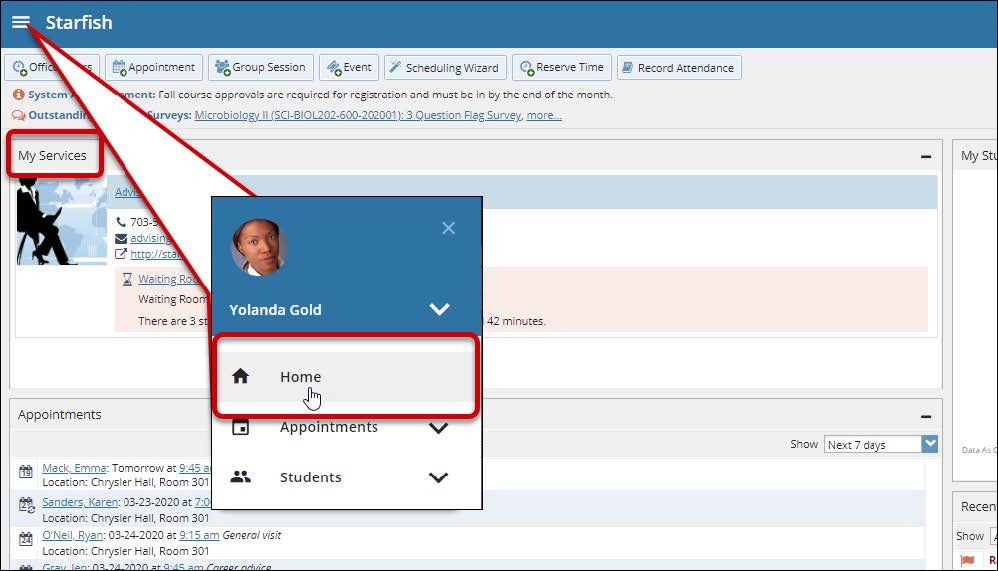Open the Scheduling Wizard

[445, 68]
